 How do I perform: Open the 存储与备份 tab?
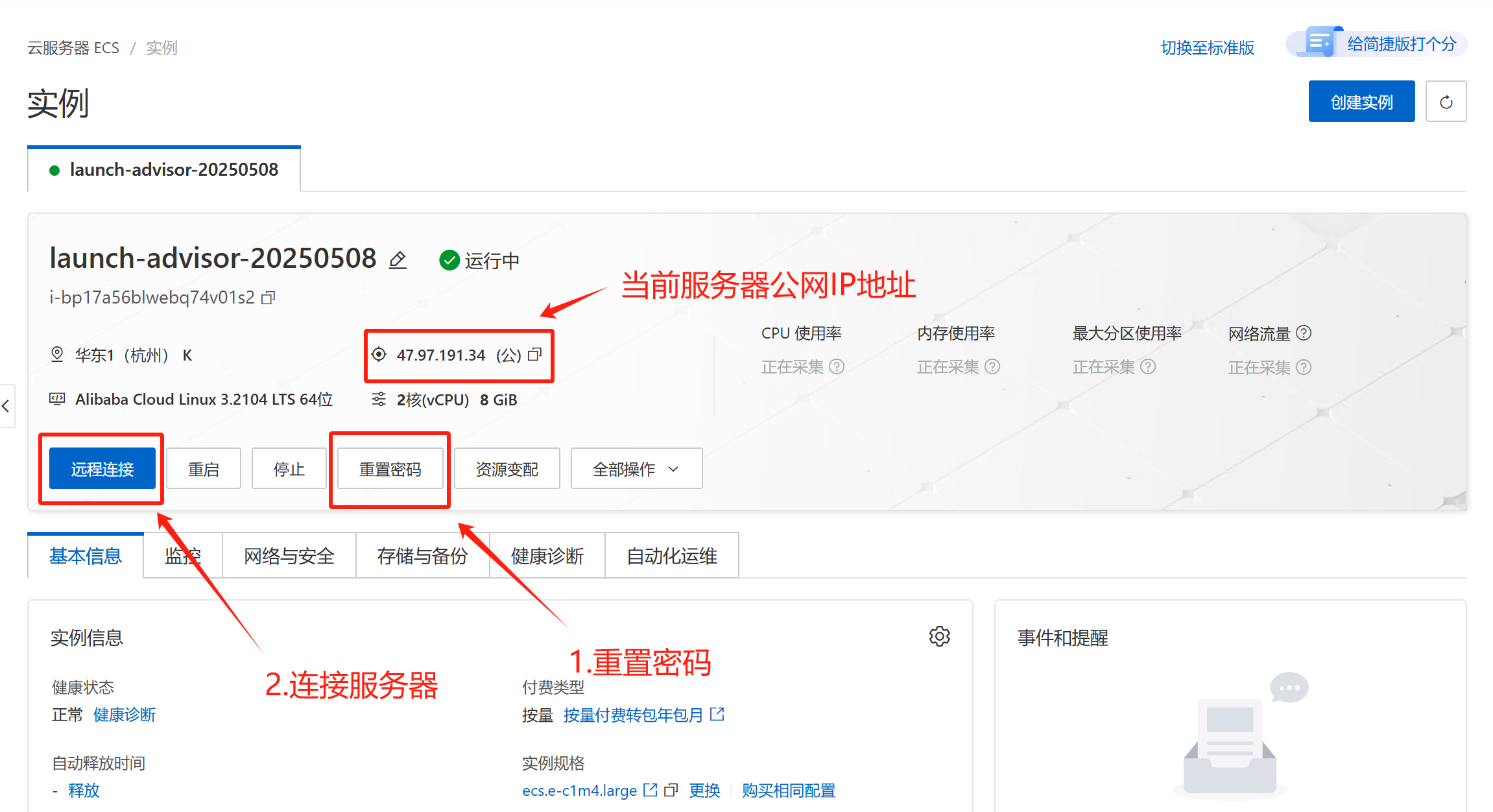pyautogui.click(x=422, y=556)
